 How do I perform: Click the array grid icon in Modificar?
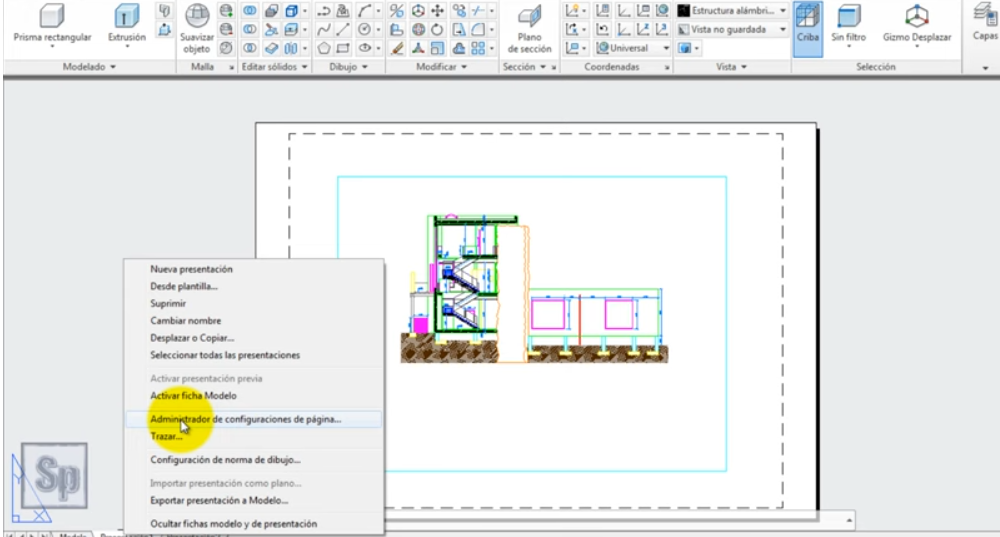click(x=478, y=48)
